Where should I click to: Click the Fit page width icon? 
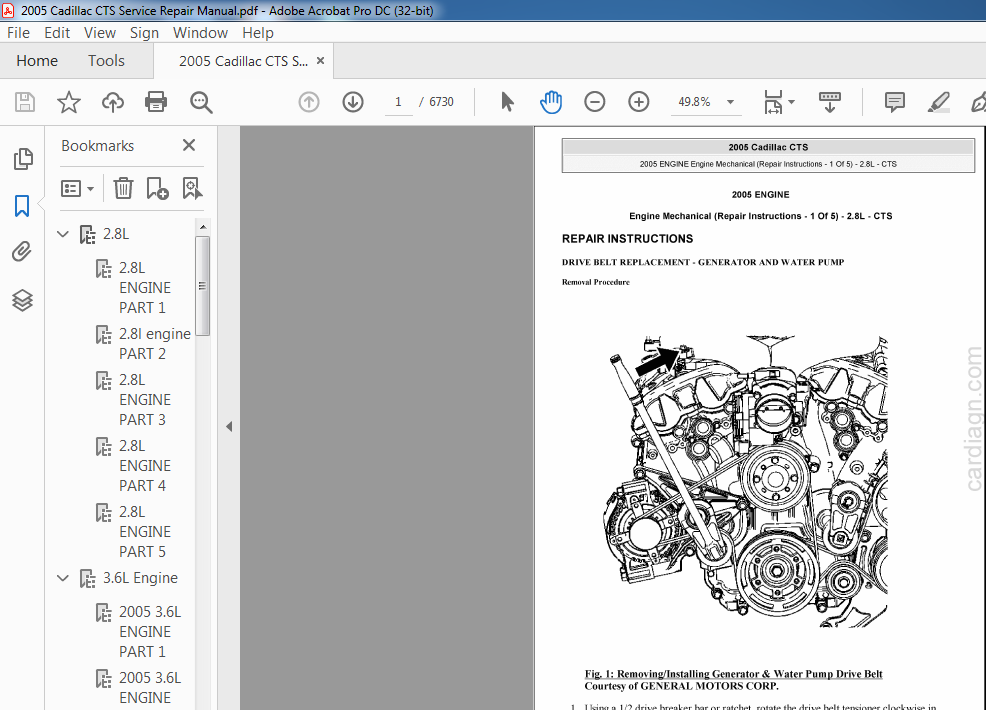pos(773,102)
